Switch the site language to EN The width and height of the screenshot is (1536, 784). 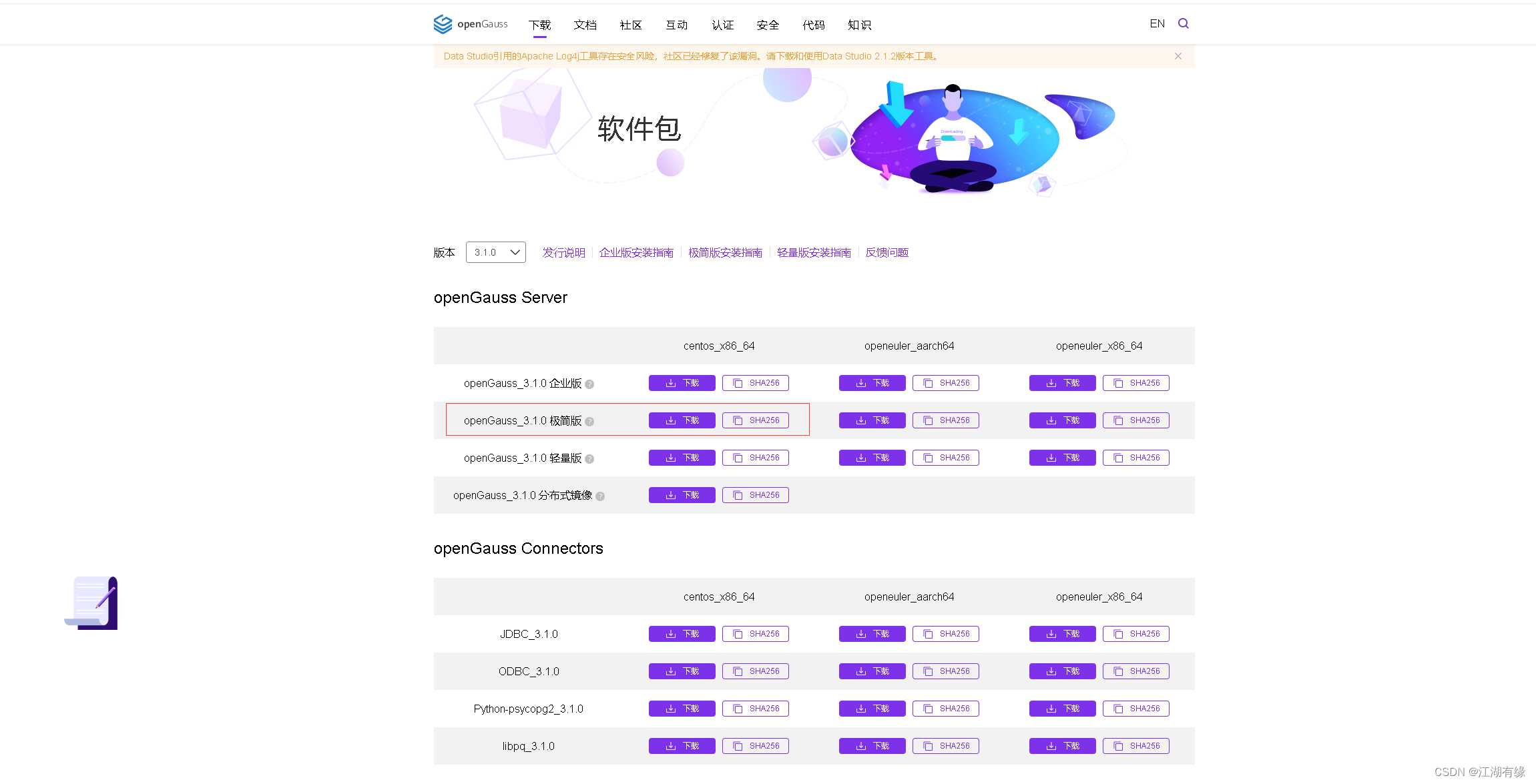point(1156,23)
